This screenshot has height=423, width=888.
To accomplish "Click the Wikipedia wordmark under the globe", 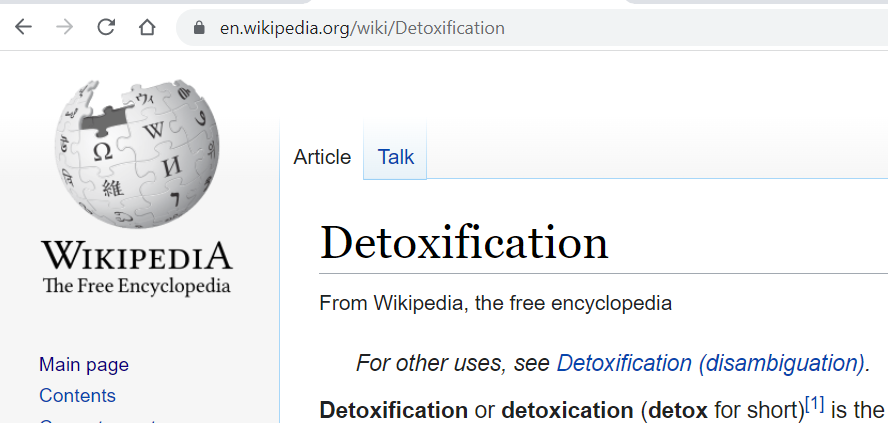I will (136, 255).
